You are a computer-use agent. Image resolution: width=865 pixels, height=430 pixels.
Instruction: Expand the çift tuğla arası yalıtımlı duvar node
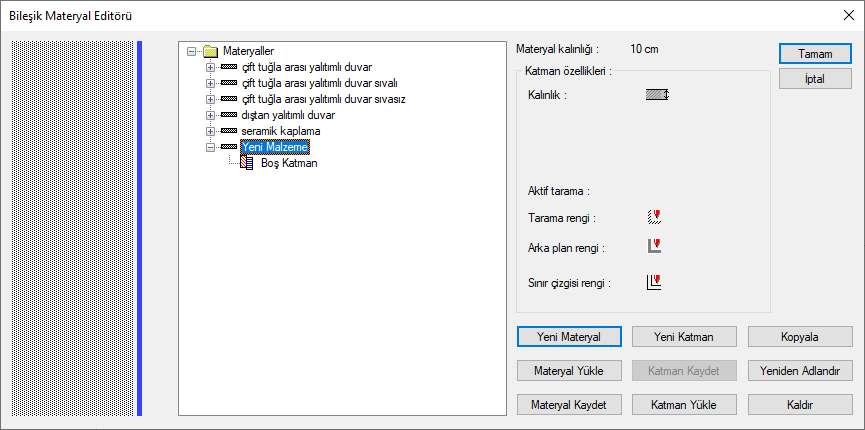[210, 68]
